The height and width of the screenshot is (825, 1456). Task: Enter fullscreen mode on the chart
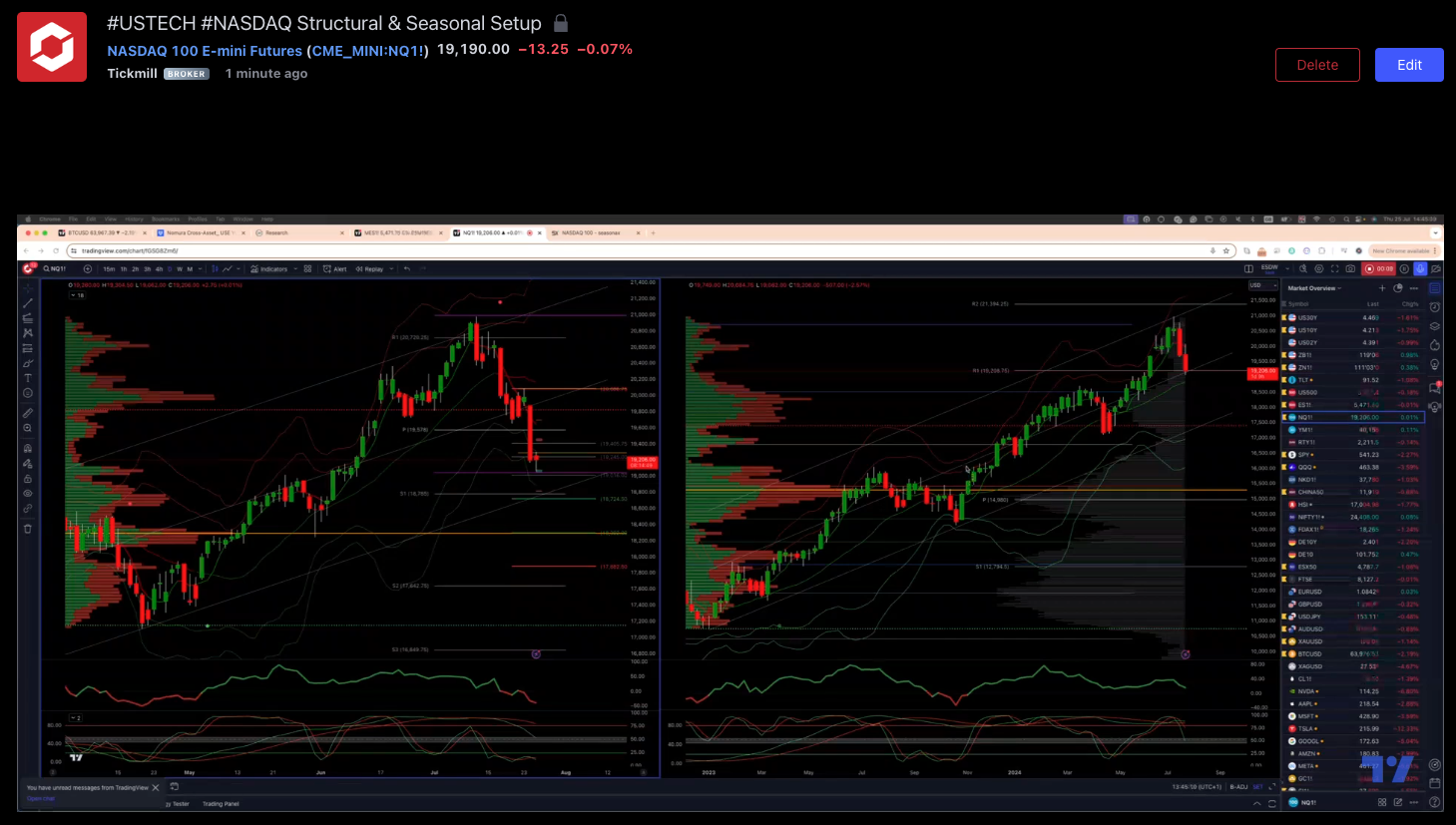pyautogui.click(x=1335, y=268)
